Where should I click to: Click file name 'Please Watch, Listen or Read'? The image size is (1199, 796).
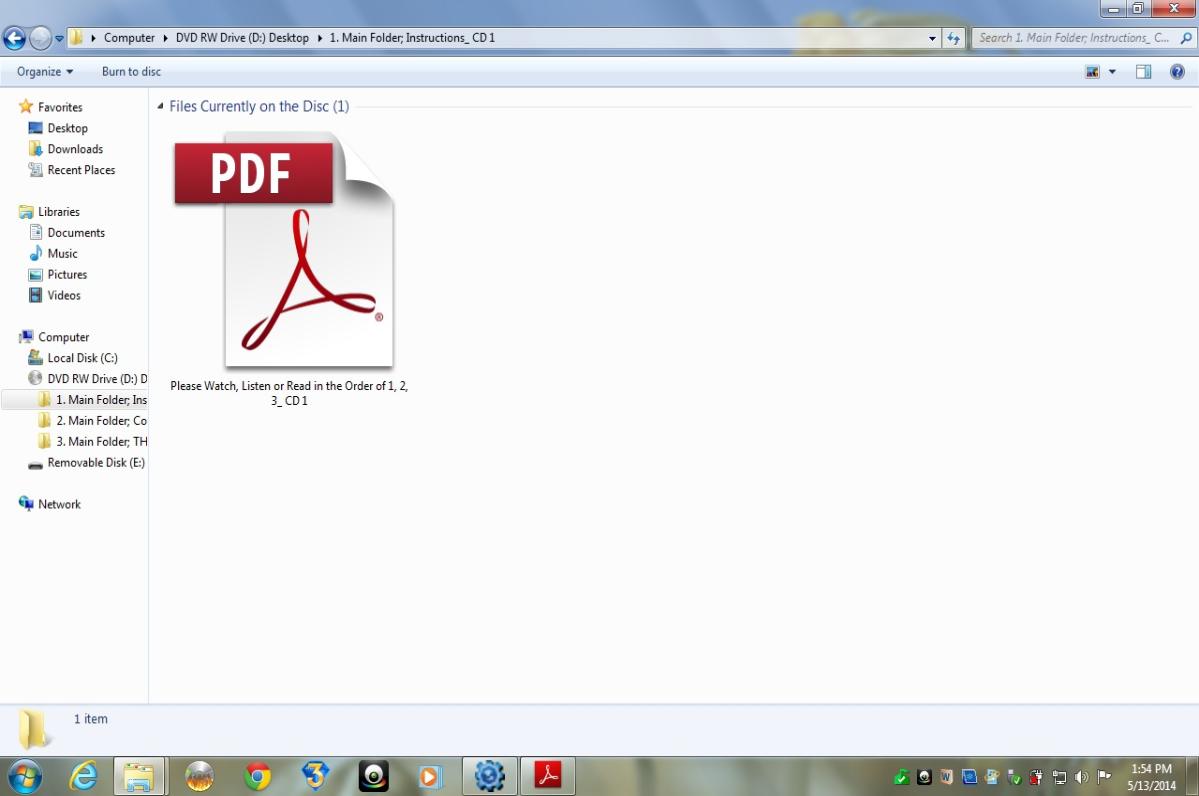289,393
